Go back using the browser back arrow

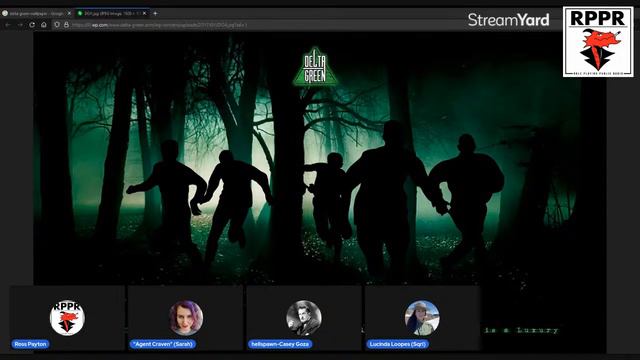click(8, 25)
